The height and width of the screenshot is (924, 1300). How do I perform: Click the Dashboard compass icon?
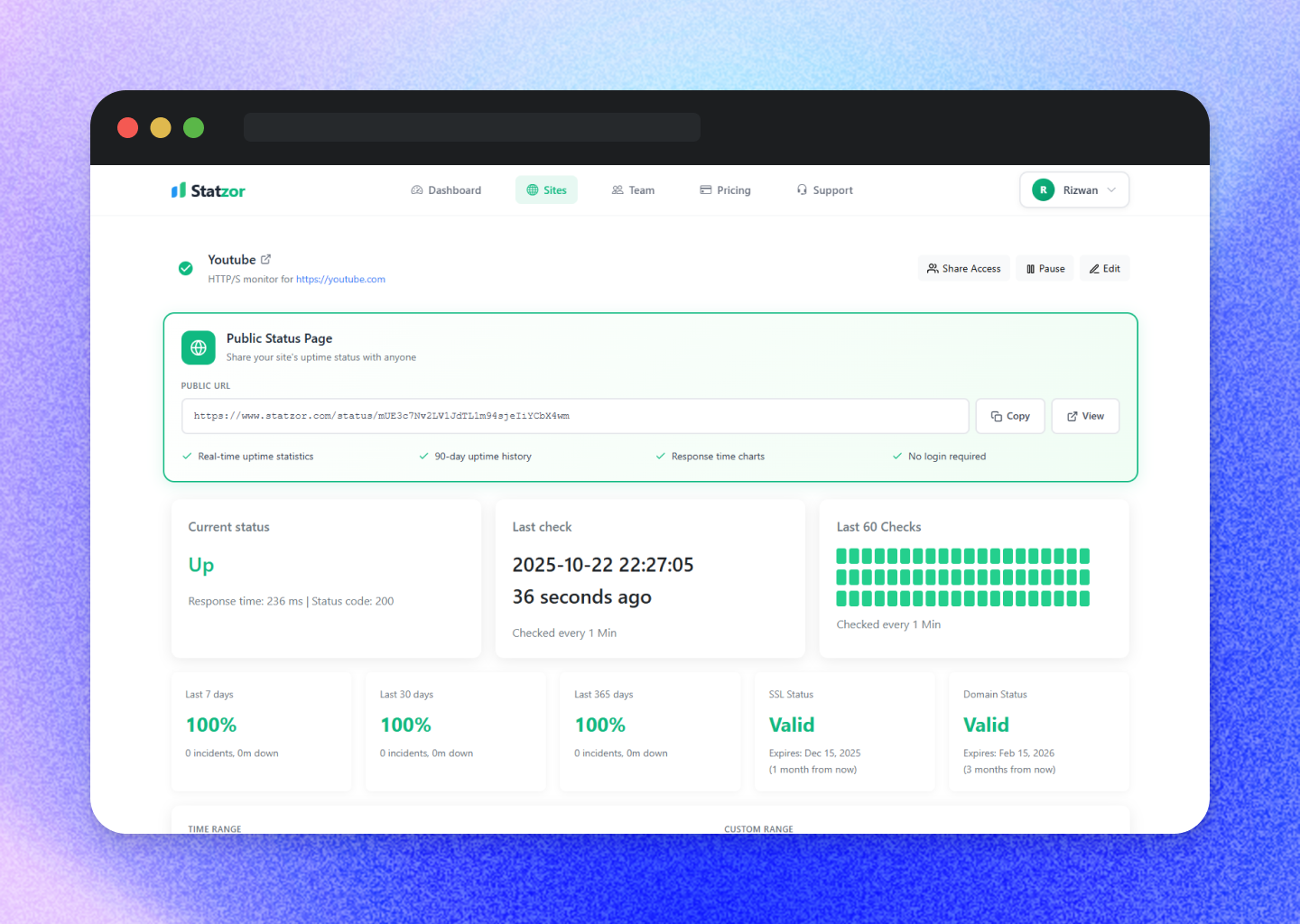[417, 189]
